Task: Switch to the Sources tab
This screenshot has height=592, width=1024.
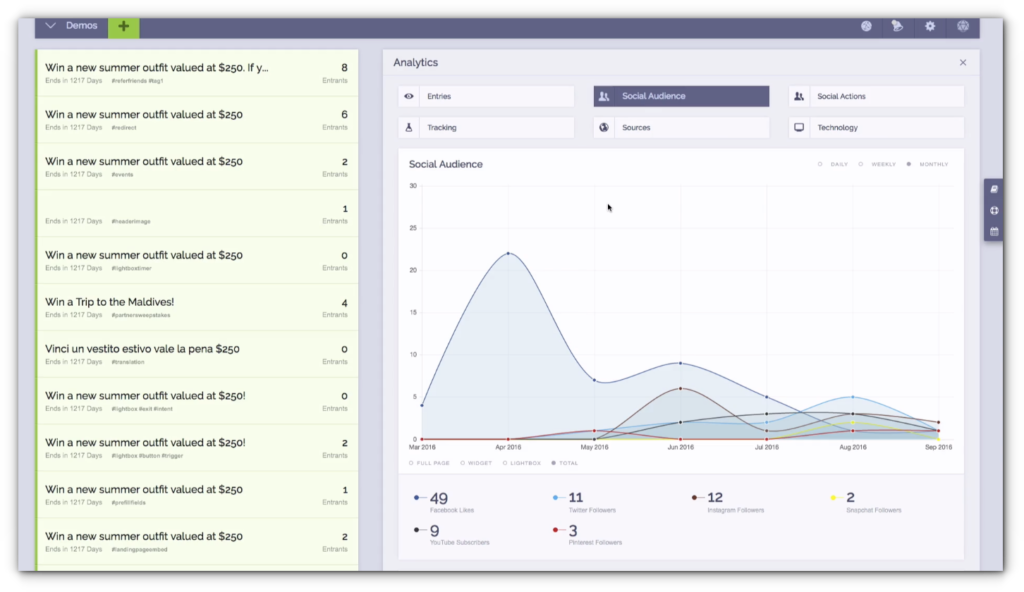Action: (681, 127)
